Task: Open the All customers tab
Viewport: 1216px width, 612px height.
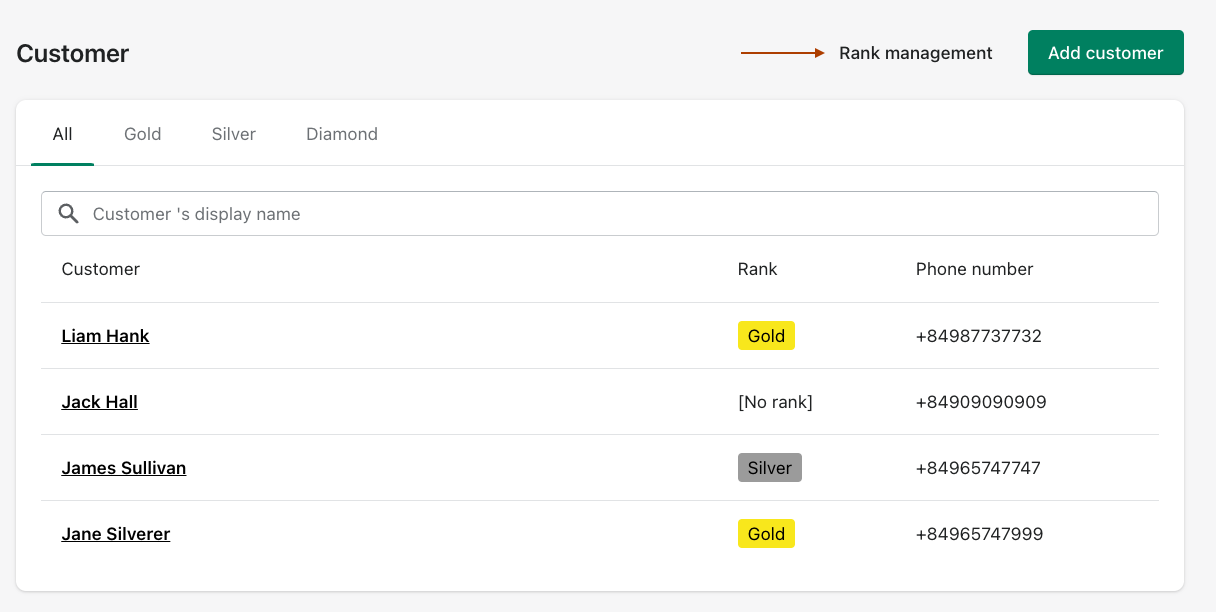Action: (63, 134)
